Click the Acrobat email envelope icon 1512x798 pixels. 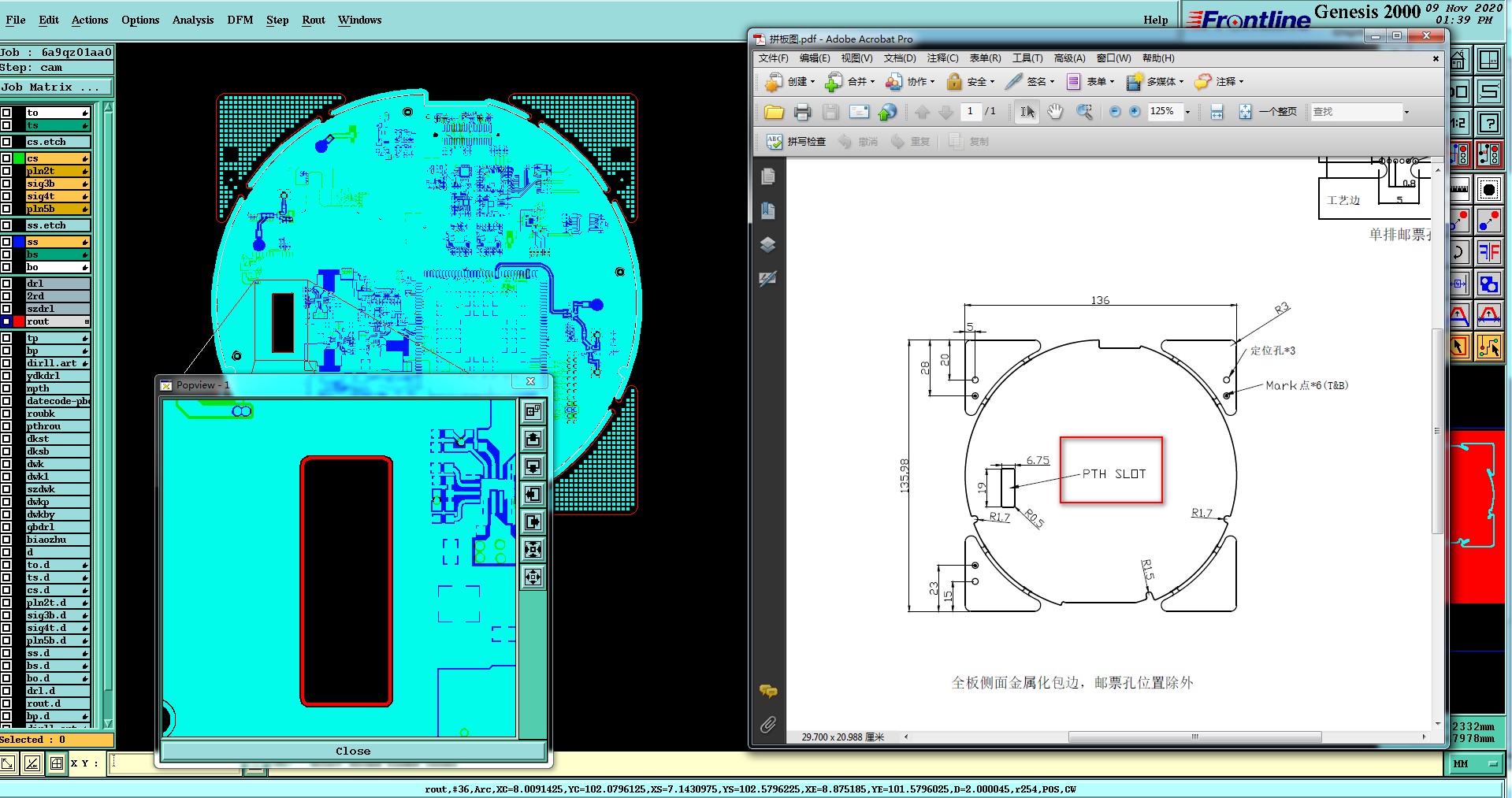point(859,112)
